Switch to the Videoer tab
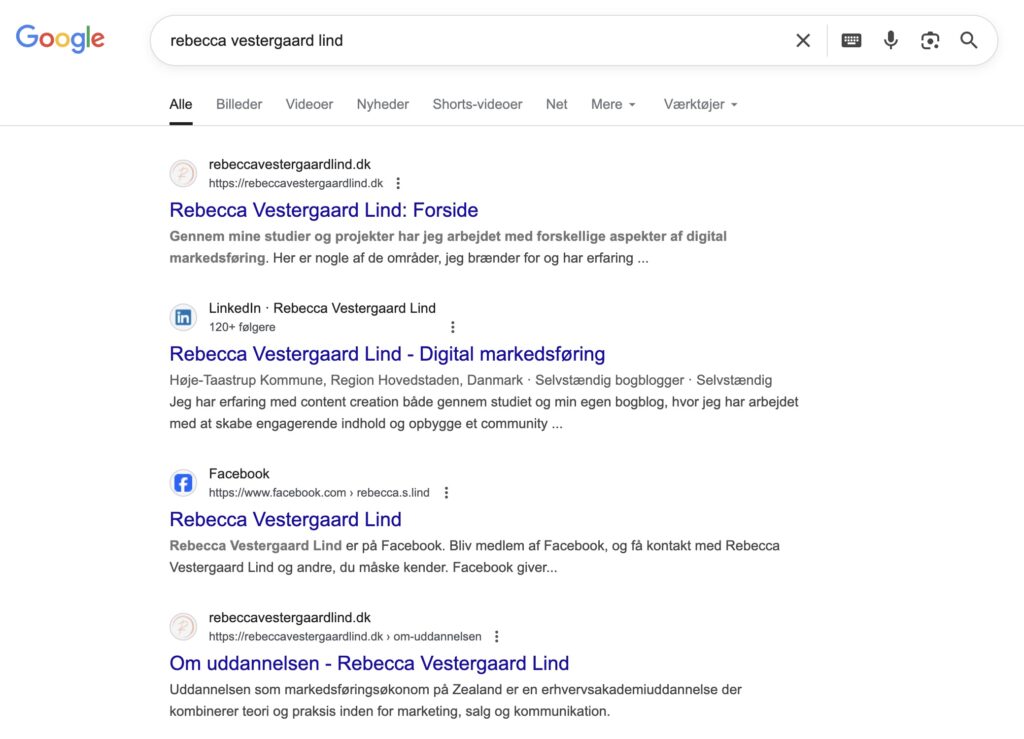 (309, 104)
